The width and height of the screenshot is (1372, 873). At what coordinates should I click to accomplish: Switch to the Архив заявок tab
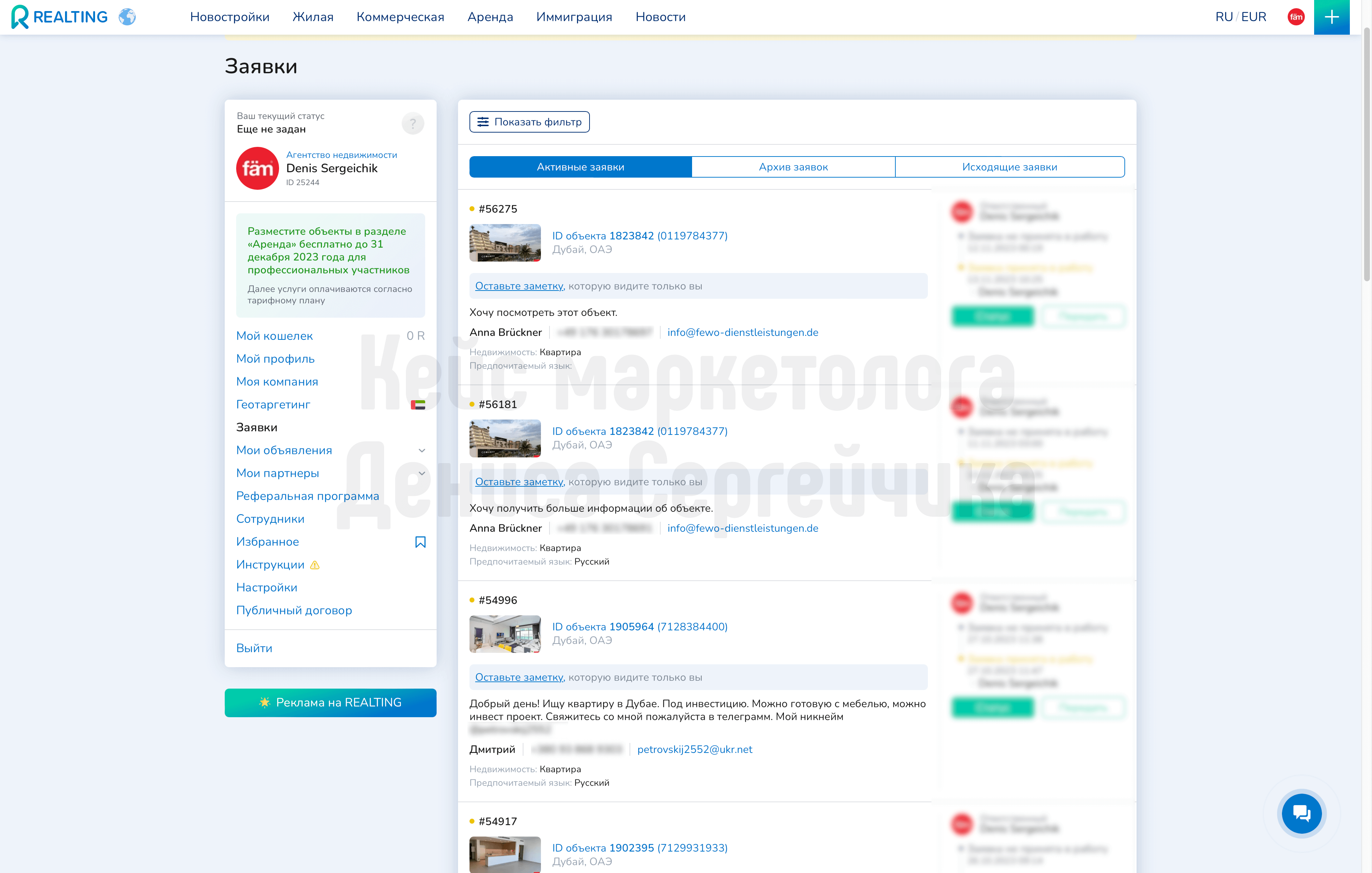[793, 167]
